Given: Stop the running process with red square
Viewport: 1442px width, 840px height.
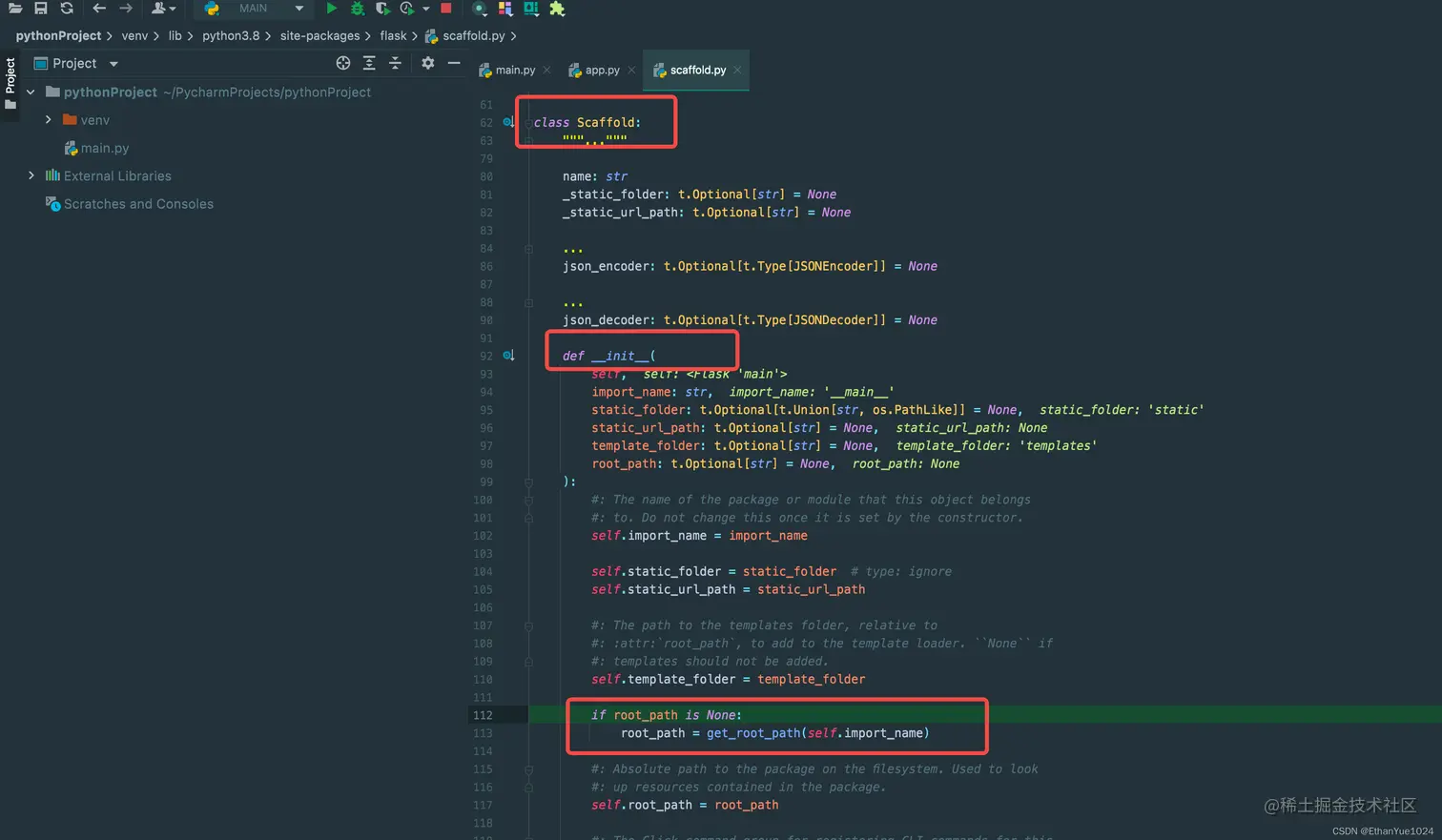Looking at the screenshot, I should pos(445,9).
